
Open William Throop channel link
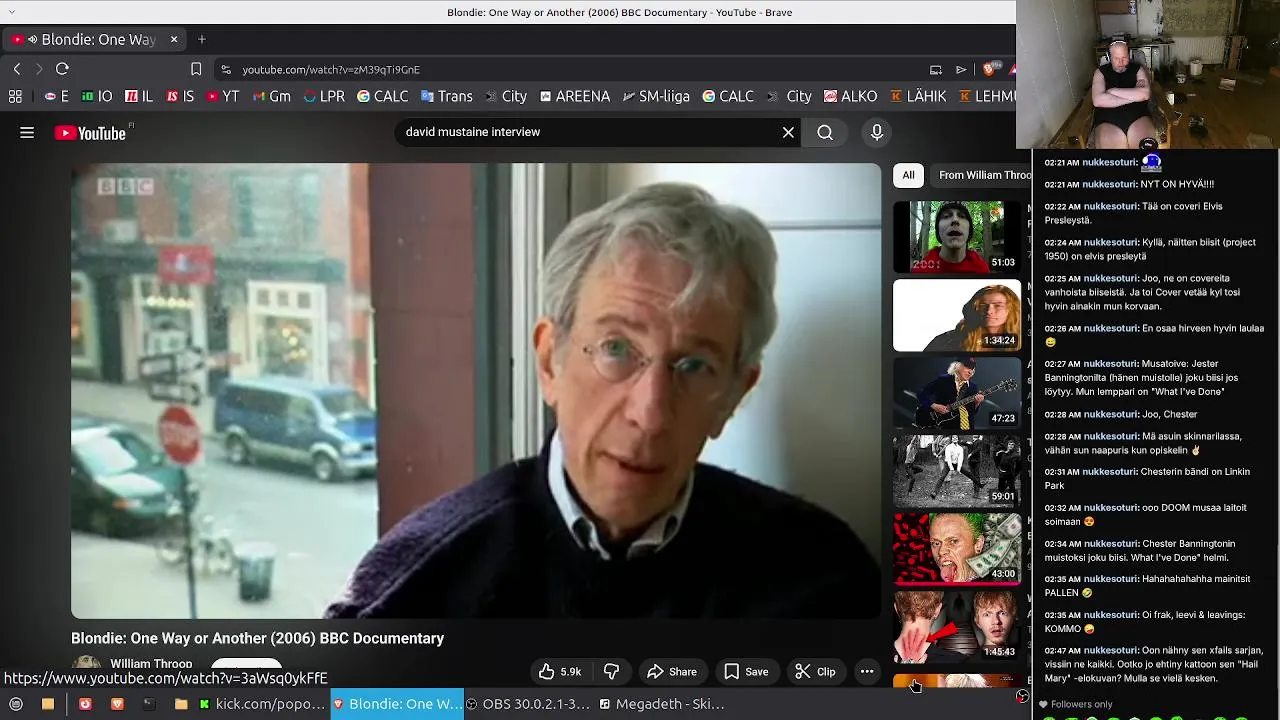151,664
